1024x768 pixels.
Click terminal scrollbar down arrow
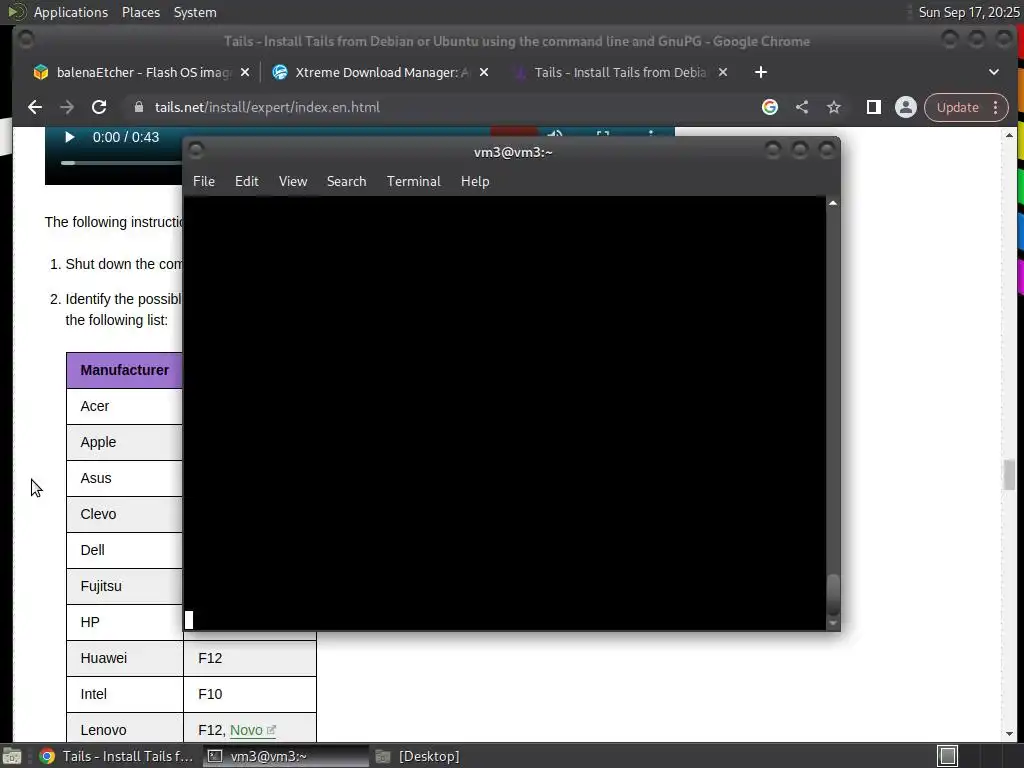(833, 624)
